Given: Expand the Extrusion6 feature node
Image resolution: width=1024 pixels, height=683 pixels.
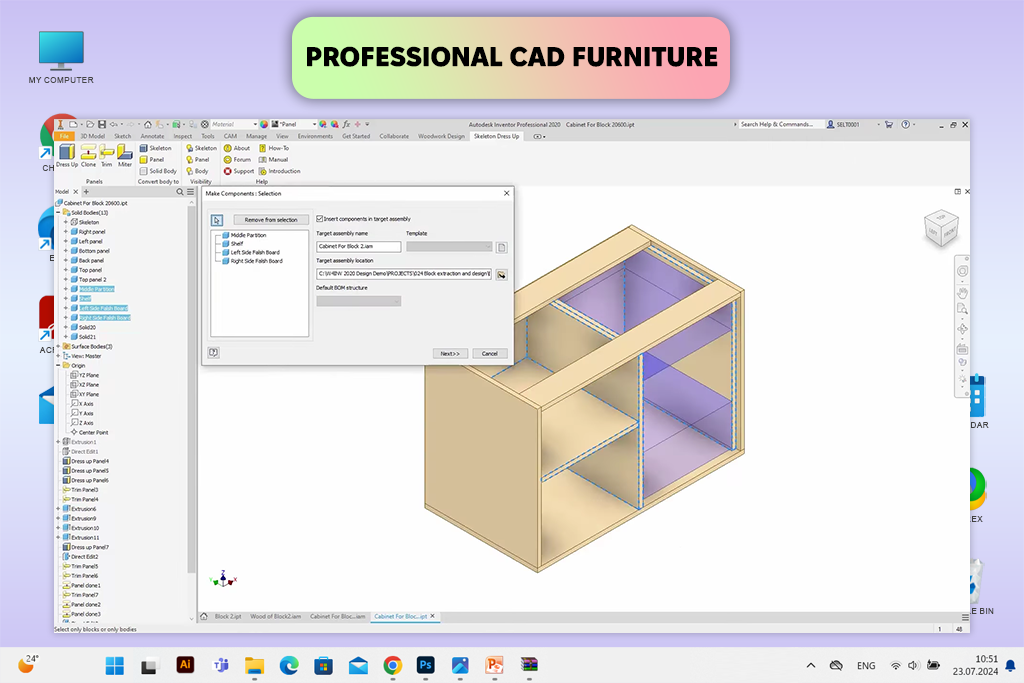Looking at the screenshot, I should pyautogui.click(x=58, y=509).
